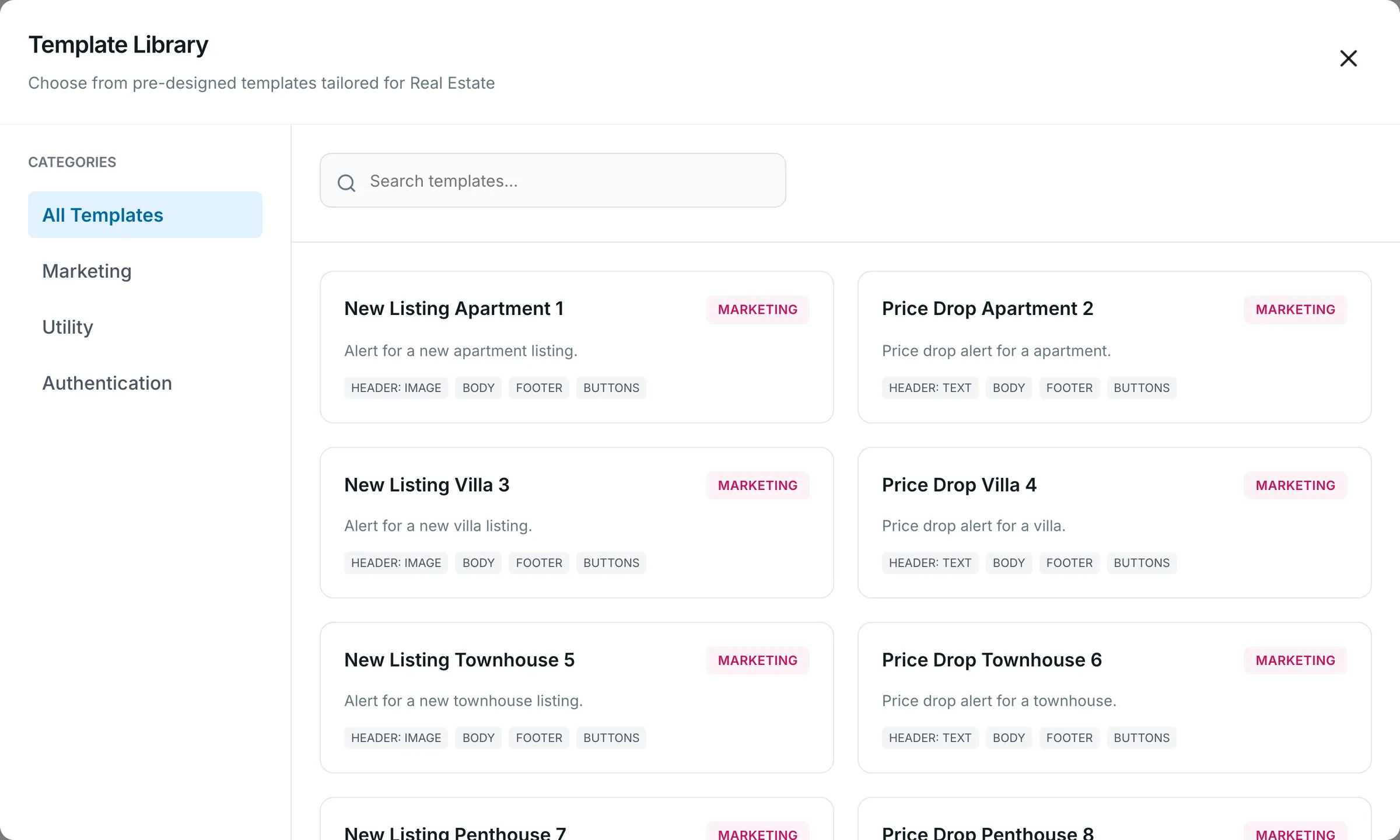Click HEADER: IMAGE tag on New Listing Villa 3

[x=396, y=563]
